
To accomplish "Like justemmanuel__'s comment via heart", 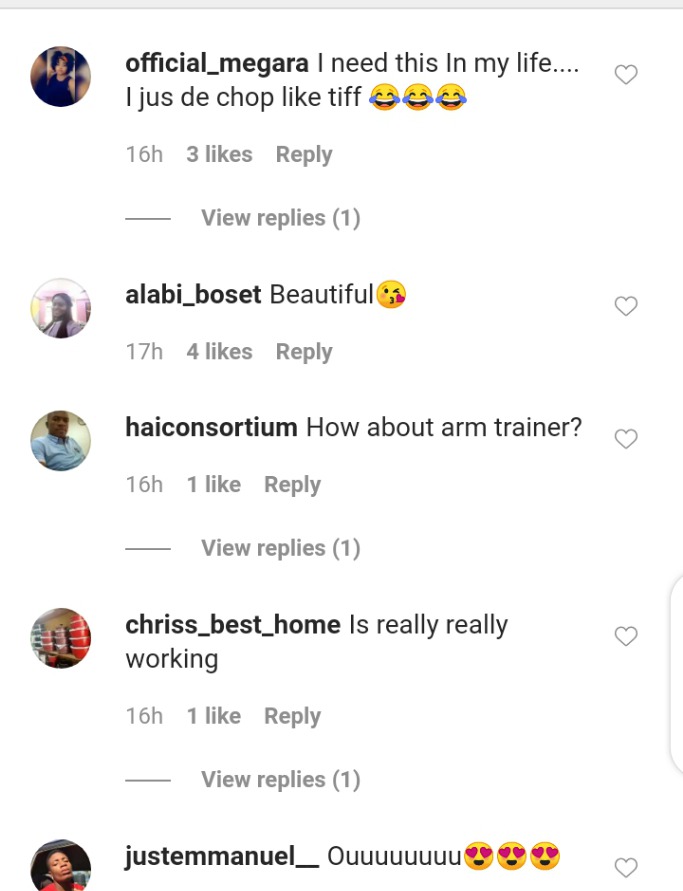I will click(626, 867).
